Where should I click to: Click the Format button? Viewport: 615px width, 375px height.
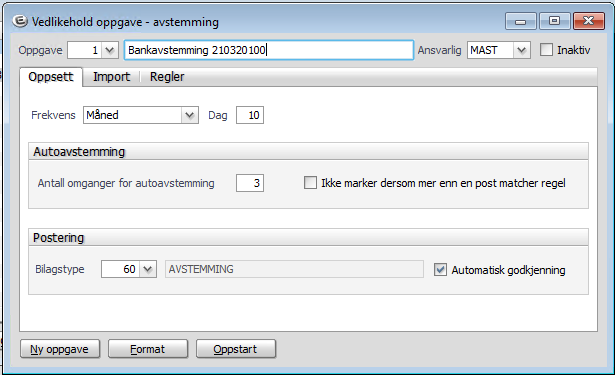click(x=148, y=349)
